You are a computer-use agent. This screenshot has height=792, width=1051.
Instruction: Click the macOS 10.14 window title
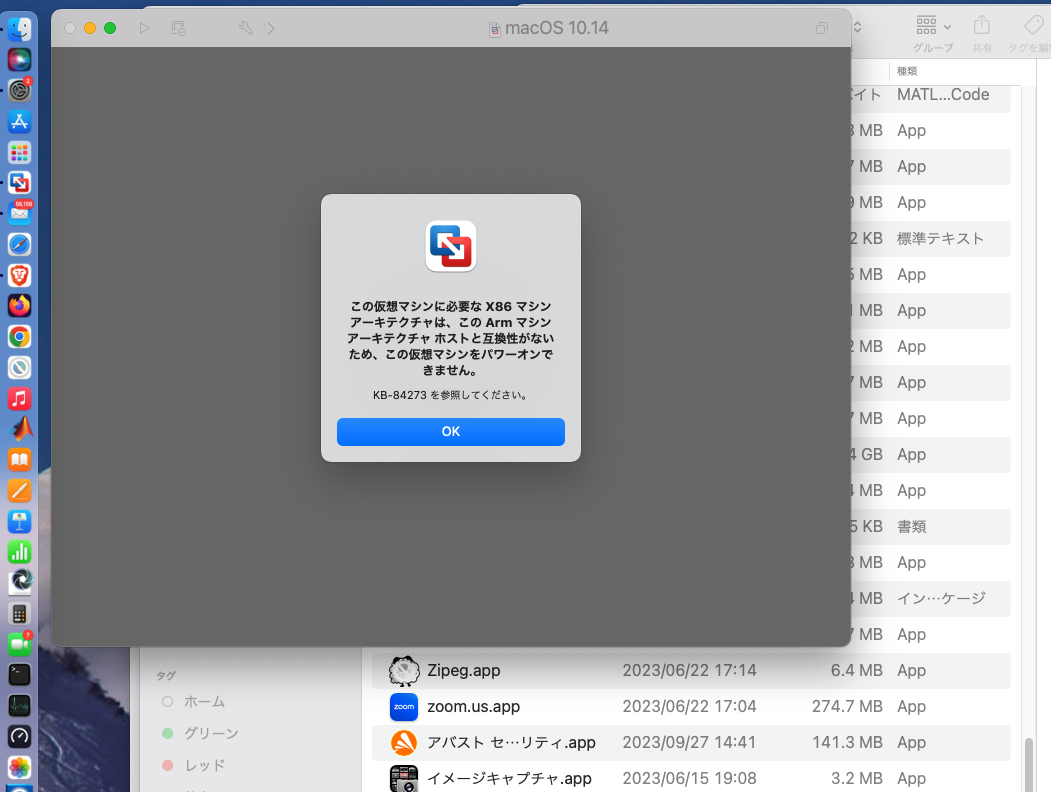pos(556,28)
